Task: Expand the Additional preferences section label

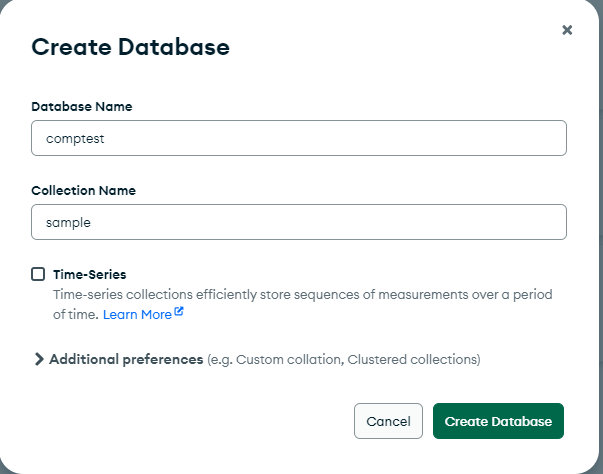Action: [126, 359]
